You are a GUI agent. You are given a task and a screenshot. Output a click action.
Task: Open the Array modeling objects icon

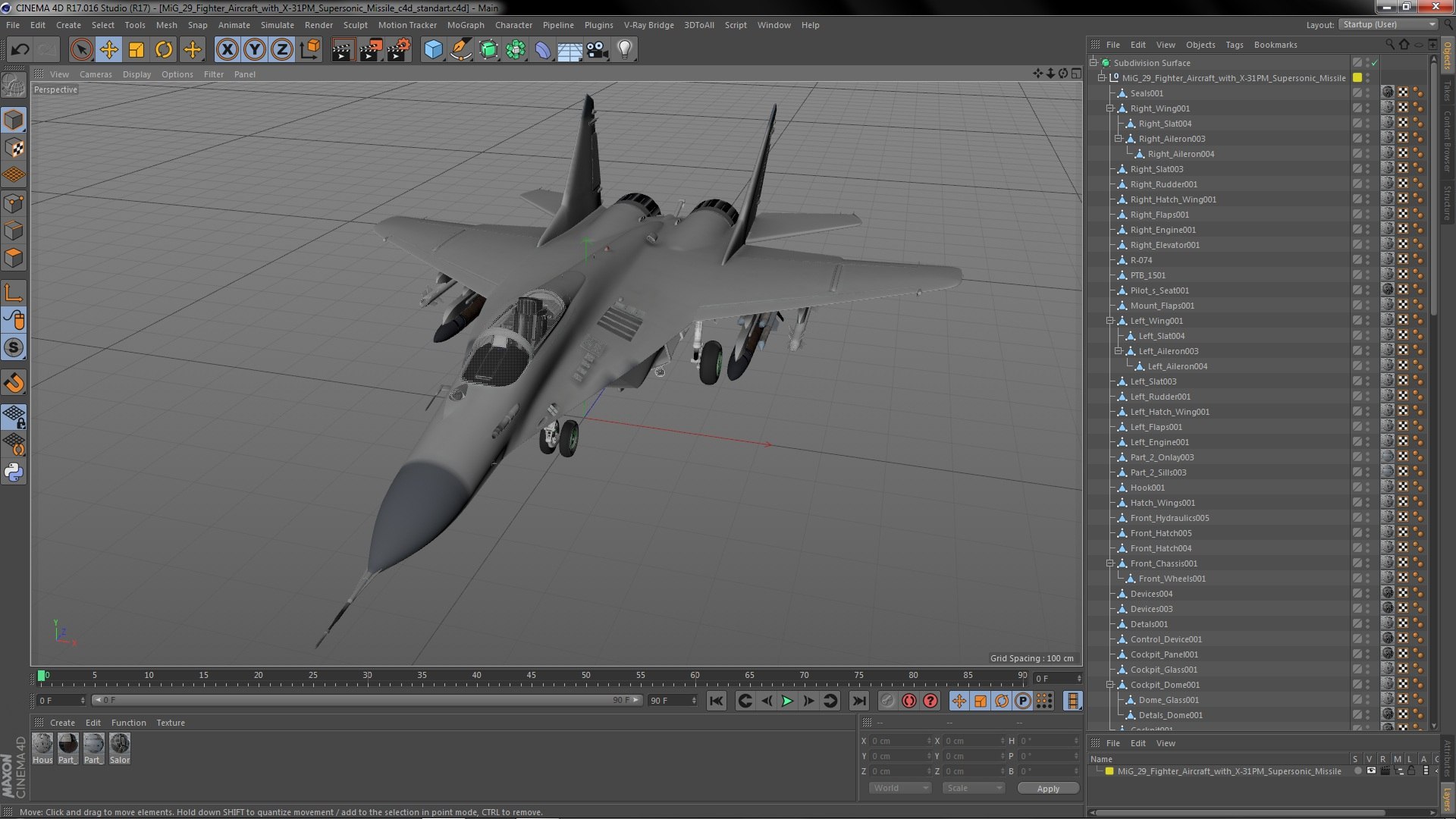(516, 50)
